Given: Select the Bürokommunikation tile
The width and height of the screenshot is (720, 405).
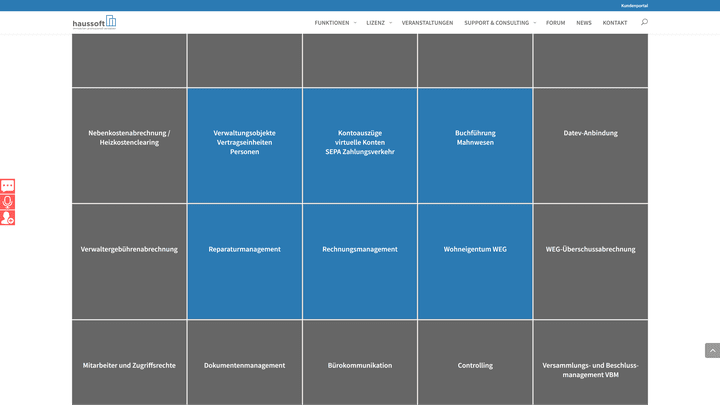Looking at the screenshot, I should pos(360,363).
